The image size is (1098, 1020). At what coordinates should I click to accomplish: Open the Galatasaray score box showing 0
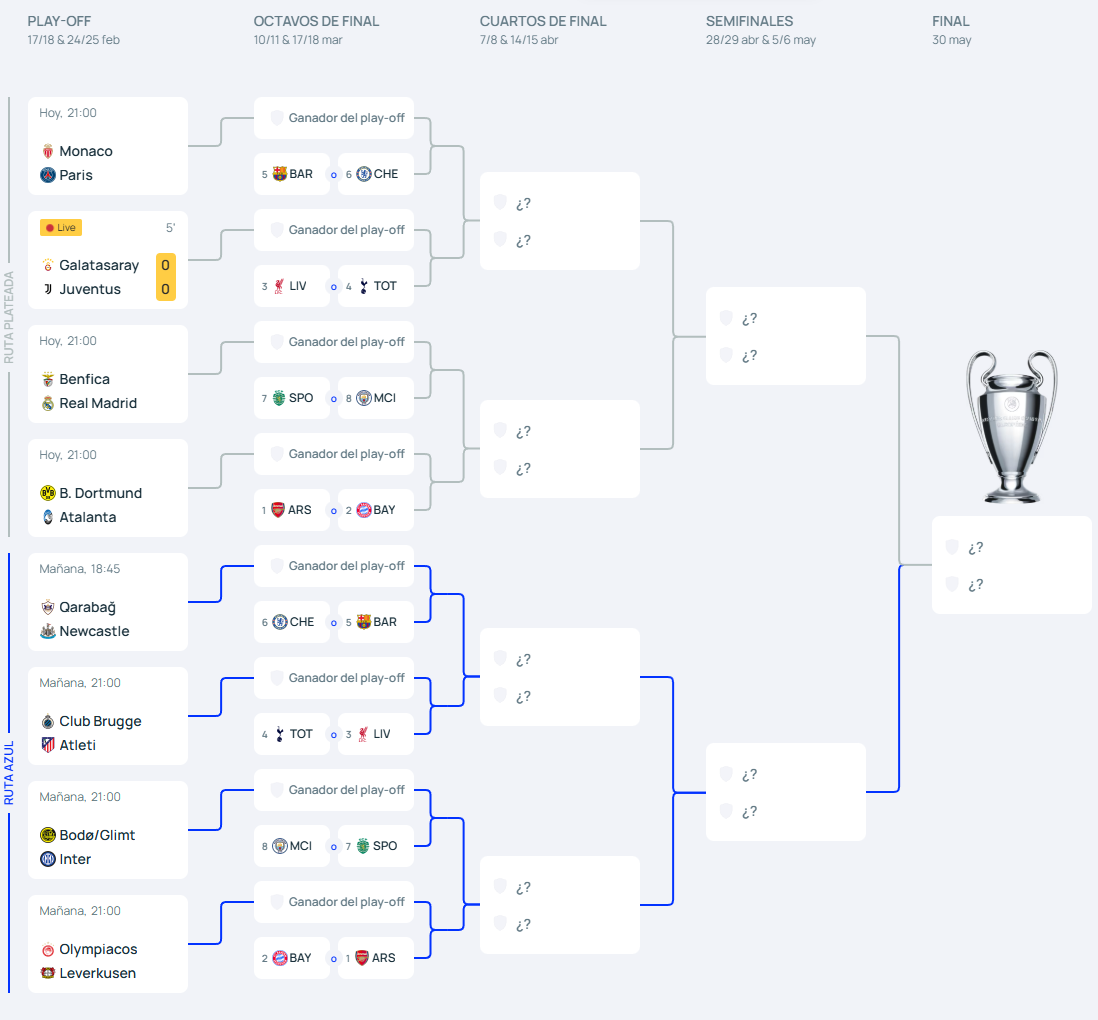pyautogui.click(x=165, y=265)
